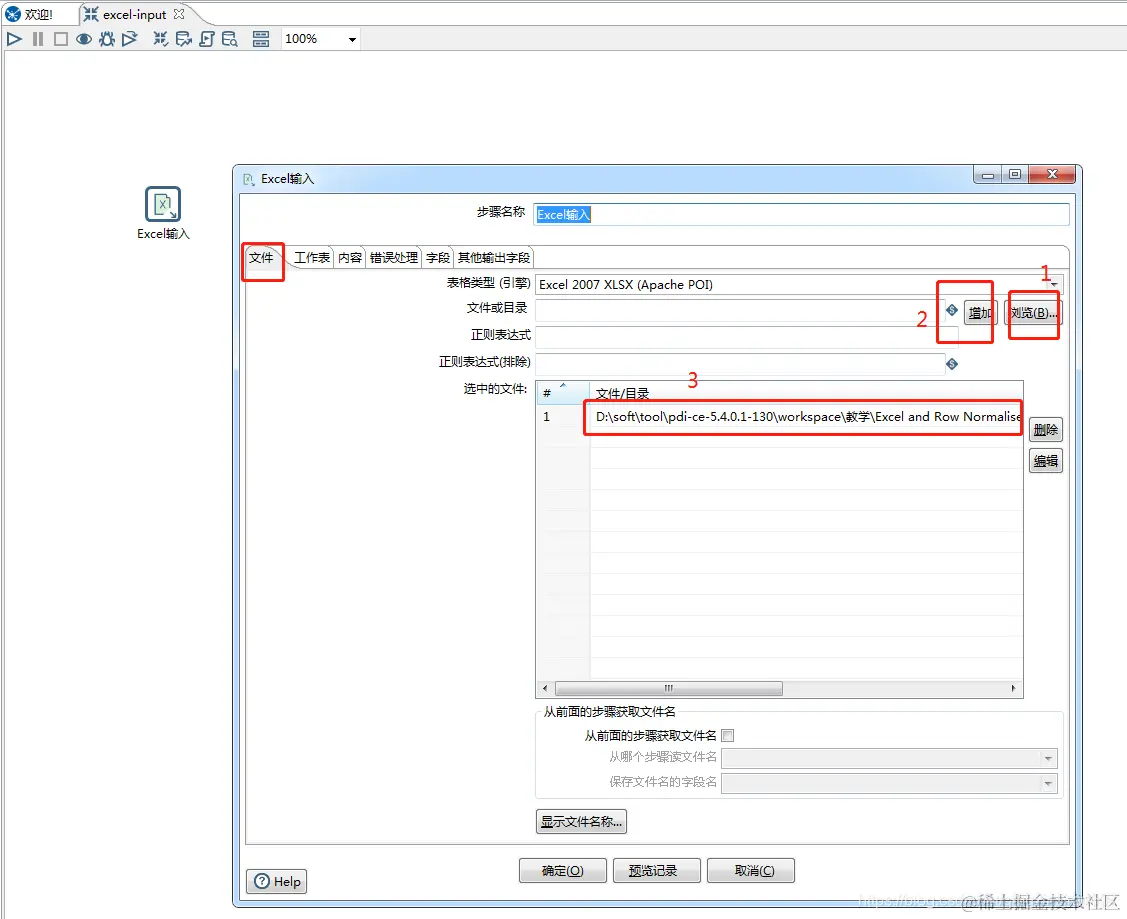Screen dimensions: 1127x919
Task: Click the 正则表达式(排除) input field
Action: click(740, 364)
